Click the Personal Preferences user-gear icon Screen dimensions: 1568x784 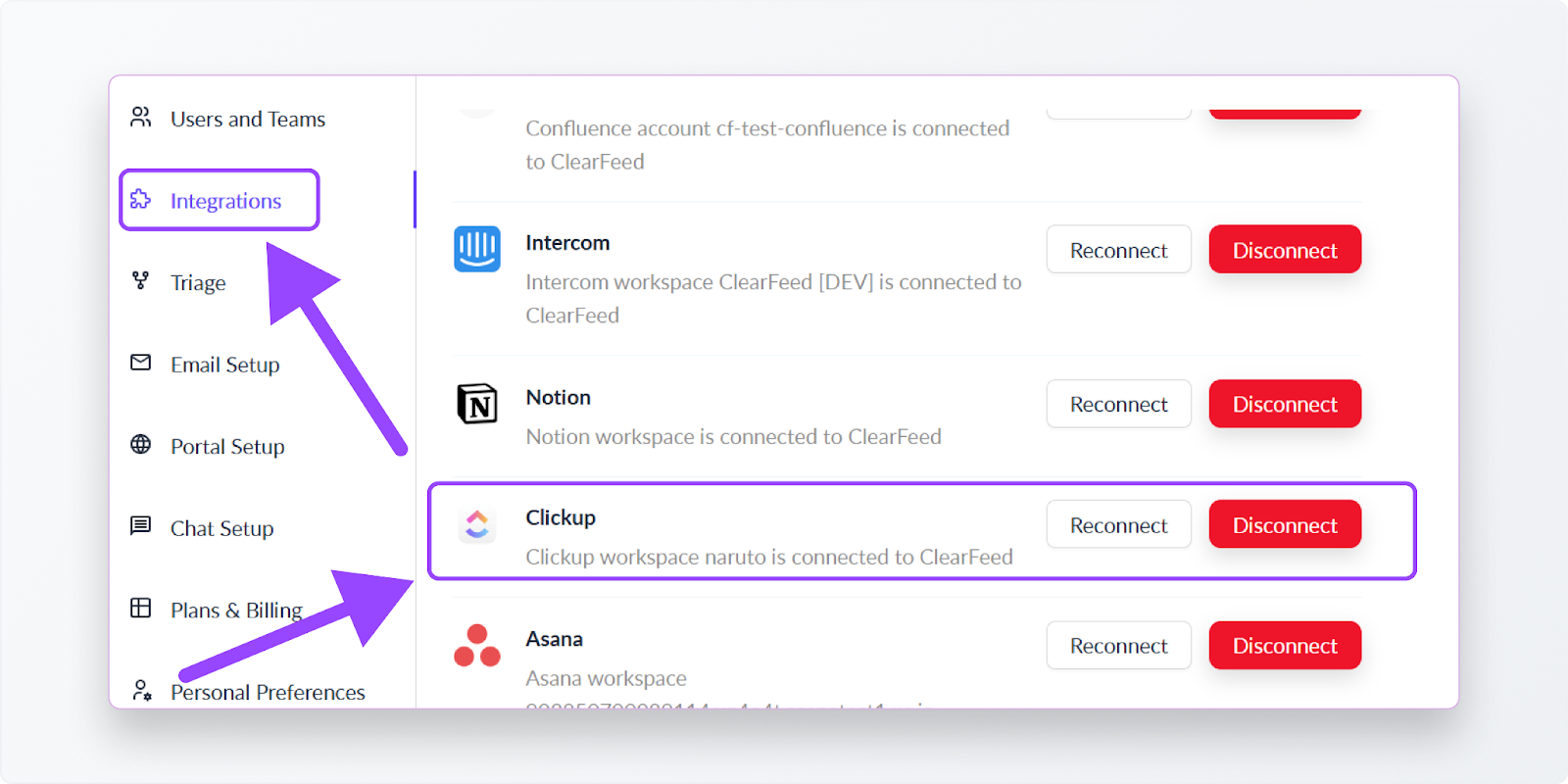[x=142, y=690]
